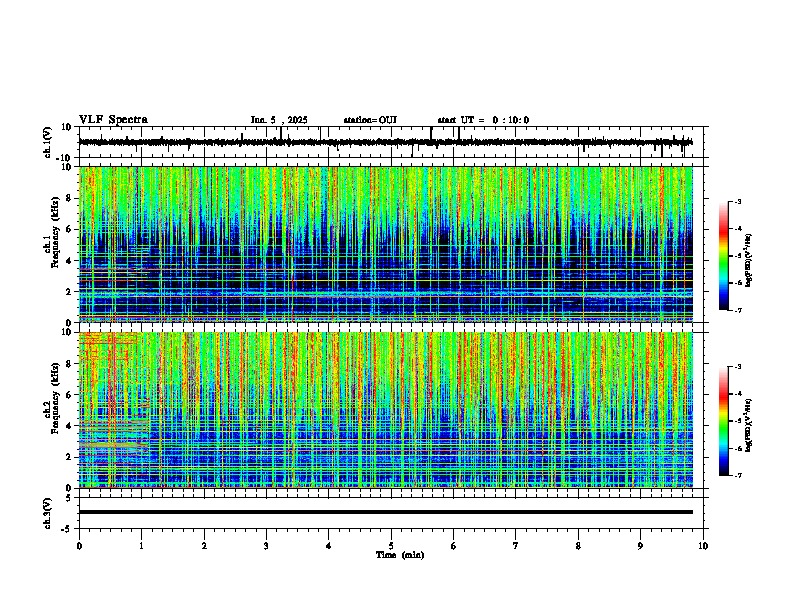Click the ch.2 spectrogram image
792x612 pixels.
[386, 410]
